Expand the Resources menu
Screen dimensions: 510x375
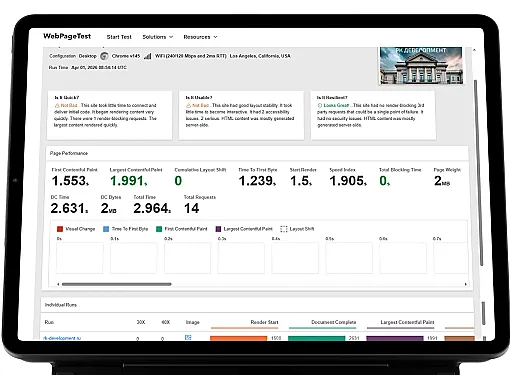pyautogui.click(x=200, y=37)
